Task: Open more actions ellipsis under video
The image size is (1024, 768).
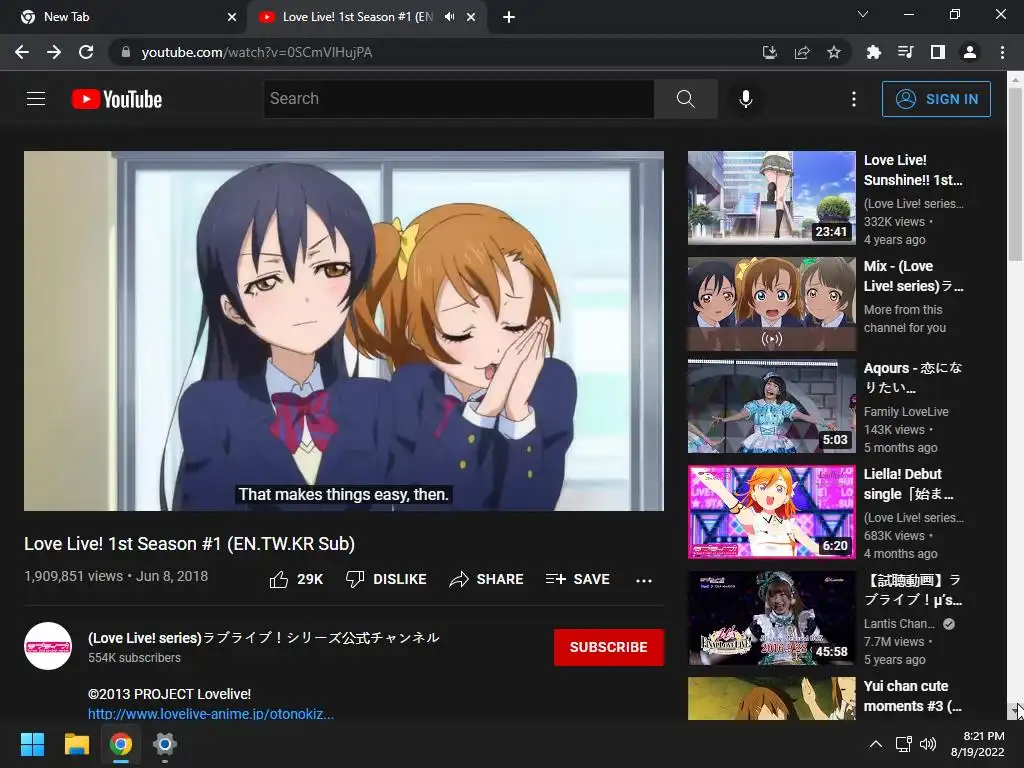Action: tap(644, 580)
